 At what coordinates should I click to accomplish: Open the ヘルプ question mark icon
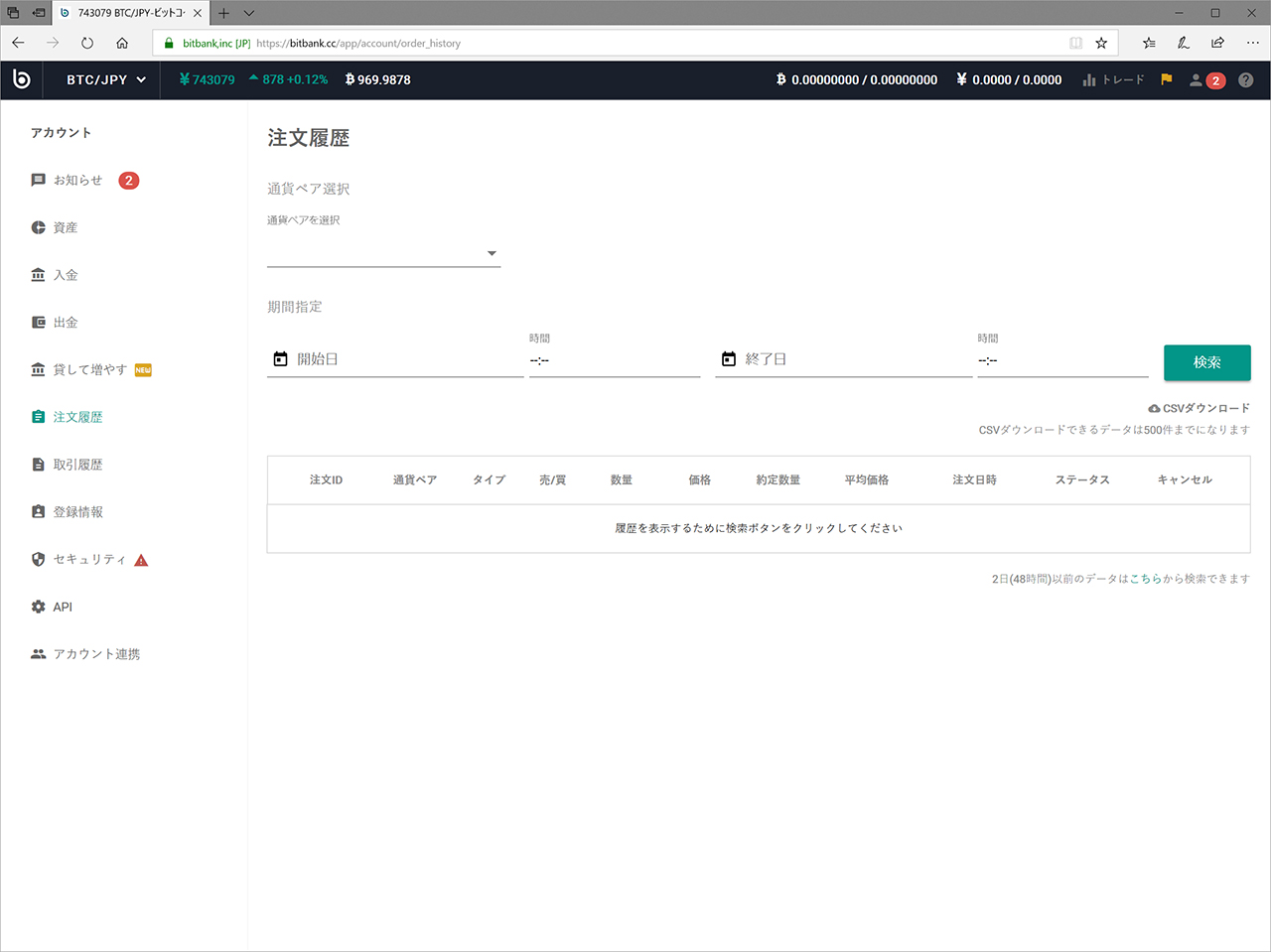(1246, 79)
